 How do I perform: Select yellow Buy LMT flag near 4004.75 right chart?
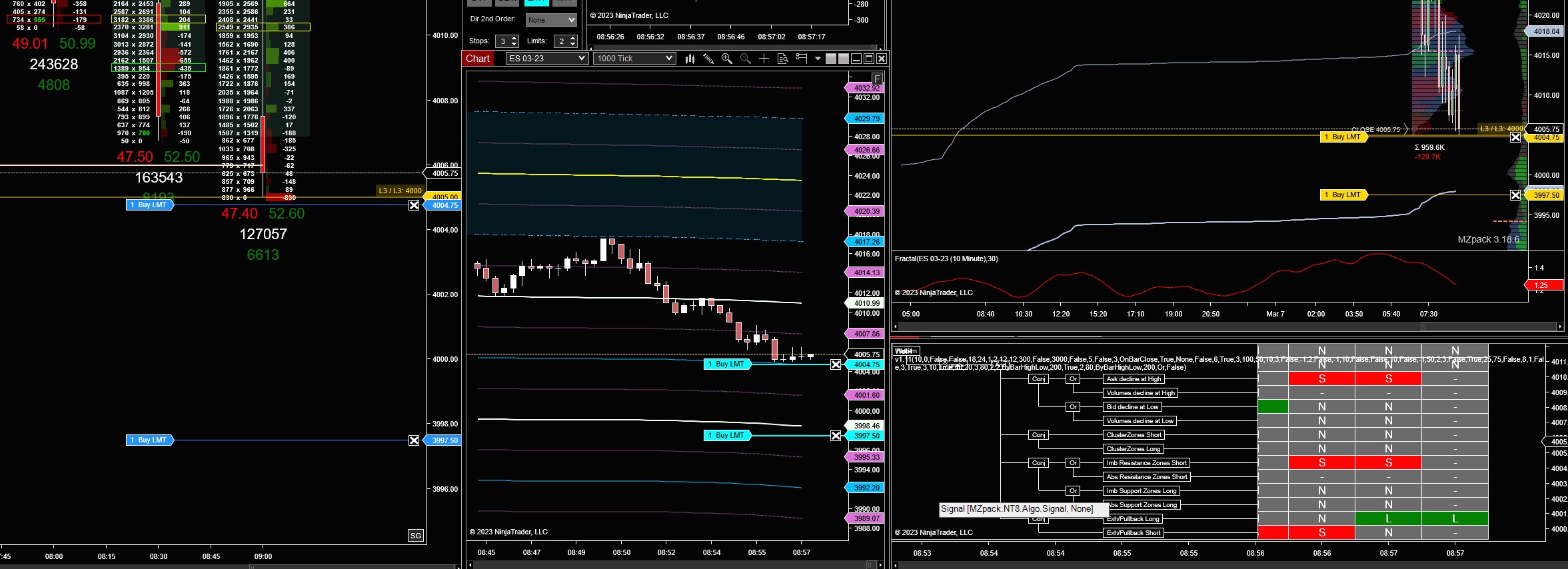click(1344, 137)
